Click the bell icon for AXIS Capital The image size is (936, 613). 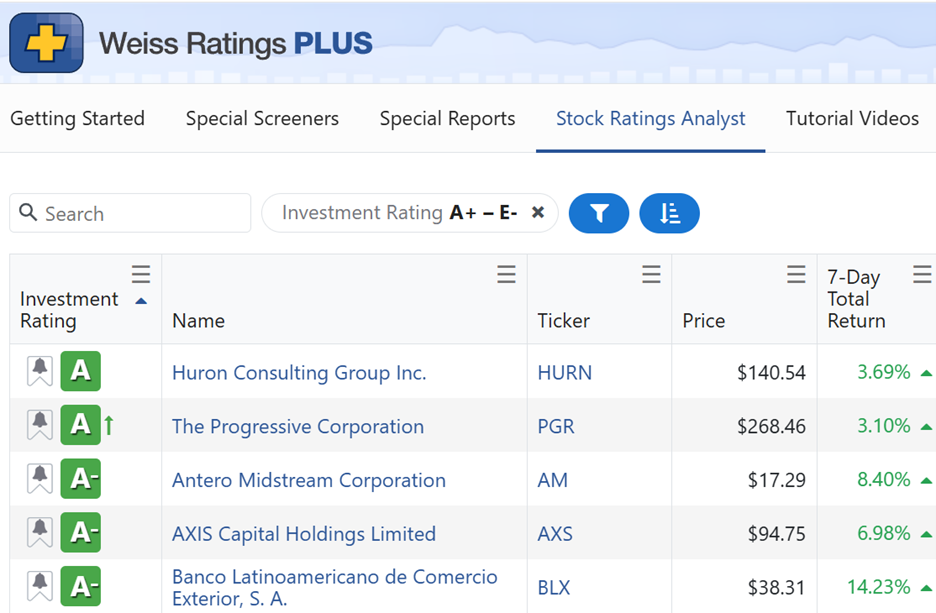point(40,534)
